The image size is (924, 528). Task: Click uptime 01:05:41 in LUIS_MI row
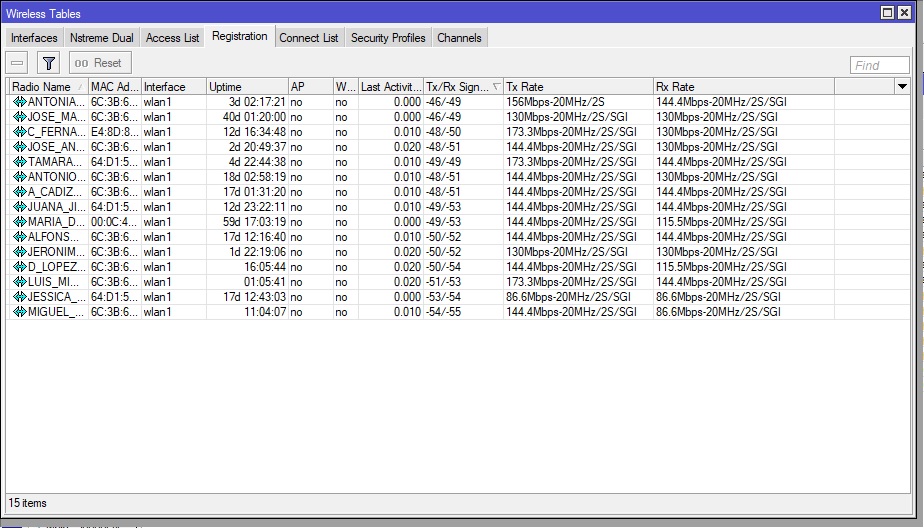[265, 282]
